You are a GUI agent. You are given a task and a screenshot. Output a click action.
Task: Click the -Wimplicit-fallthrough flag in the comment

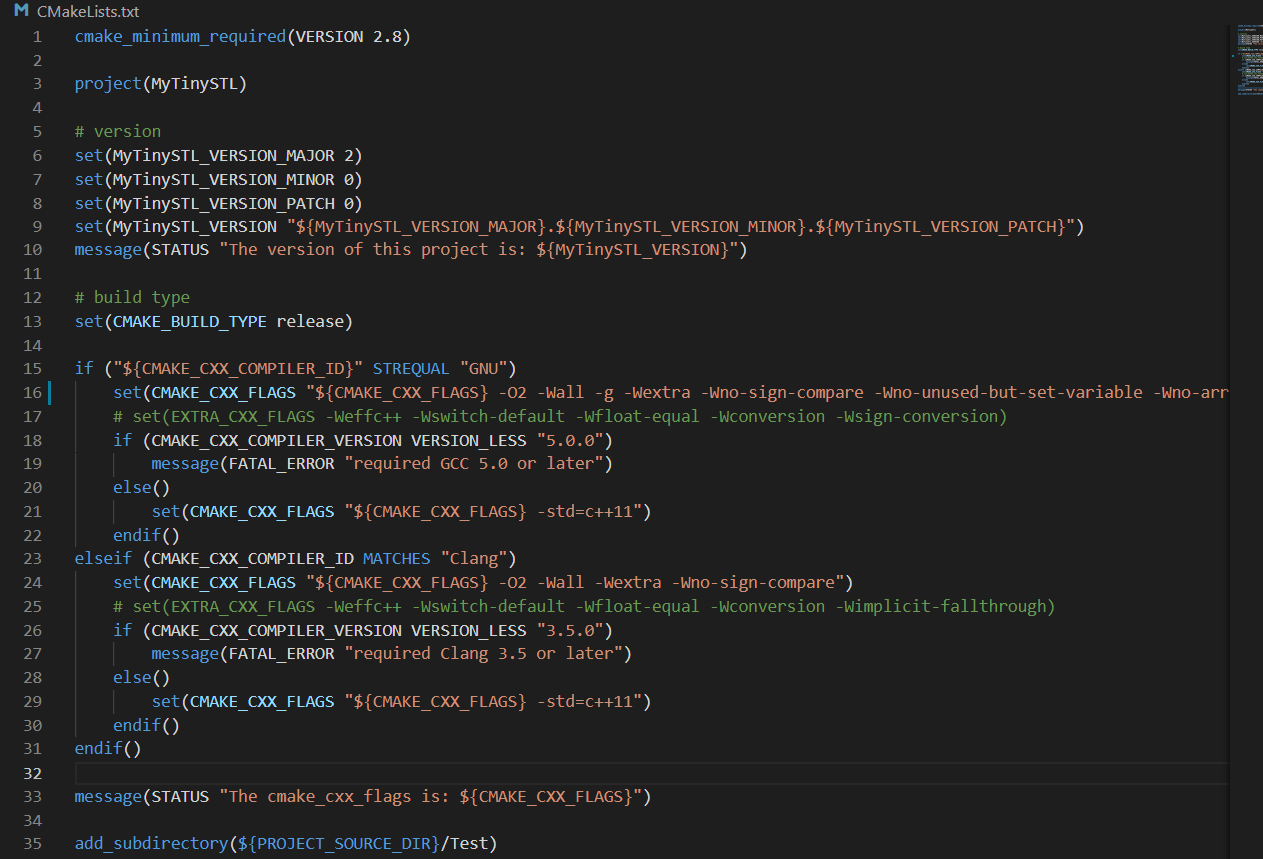pyautogui.click(x=942, y=606)
